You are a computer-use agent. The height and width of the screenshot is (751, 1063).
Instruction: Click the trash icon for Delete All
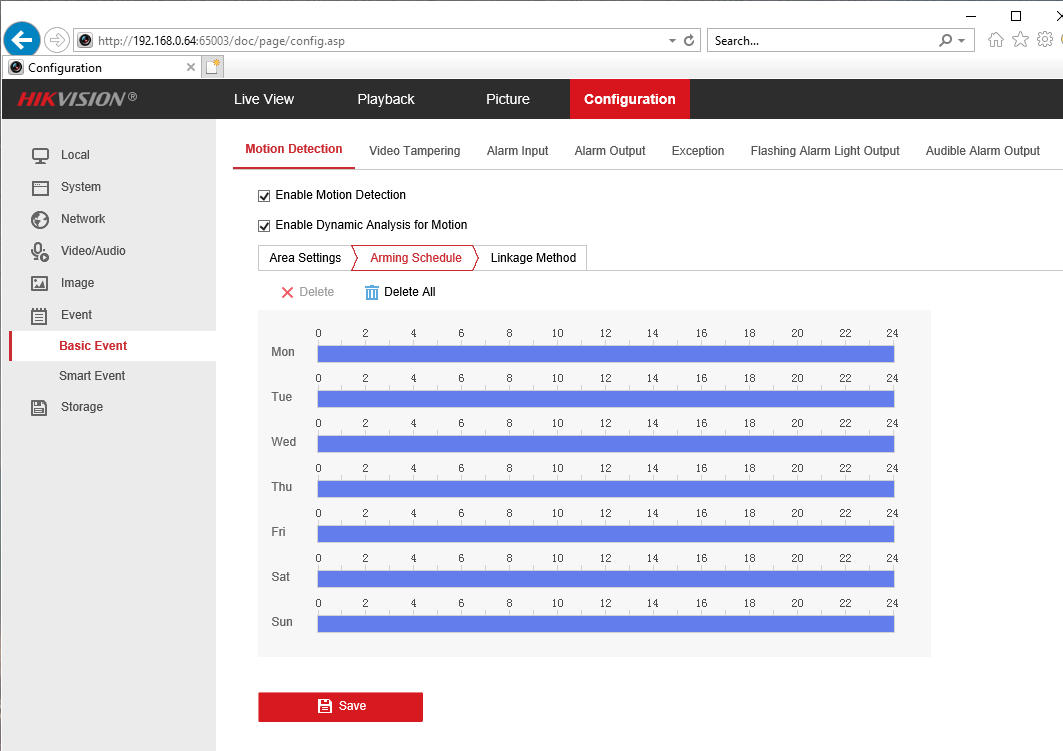click(x=372, y=292)
